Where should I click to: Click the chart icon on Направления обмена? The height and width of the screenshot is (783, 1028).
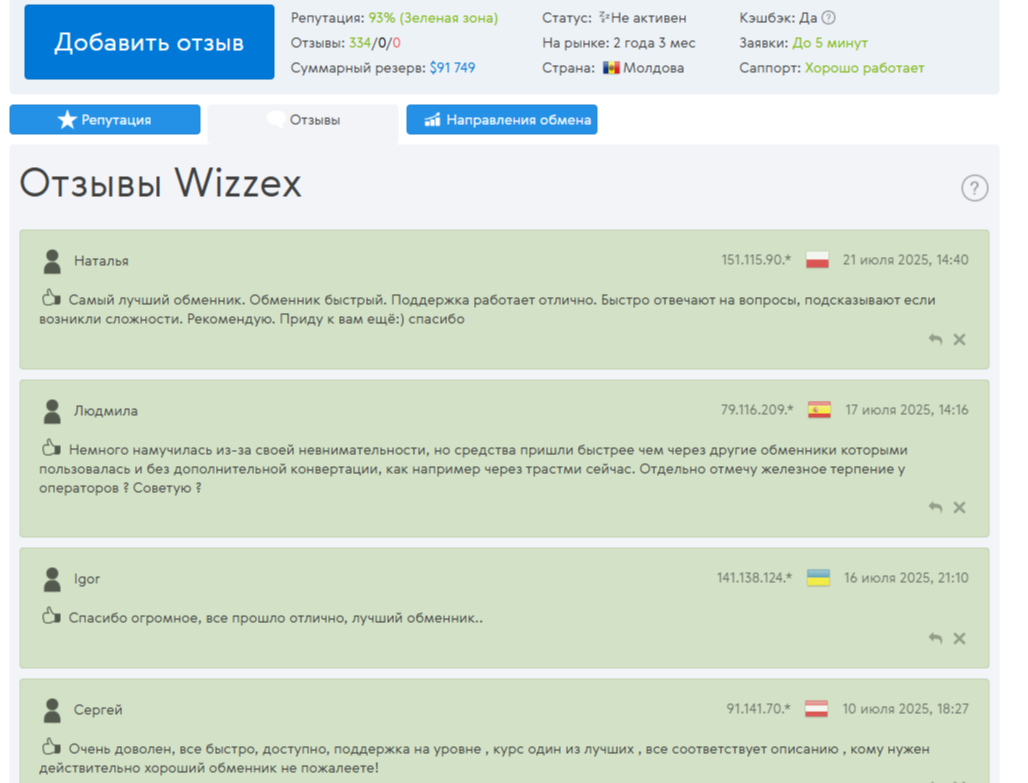click(432, 119)
